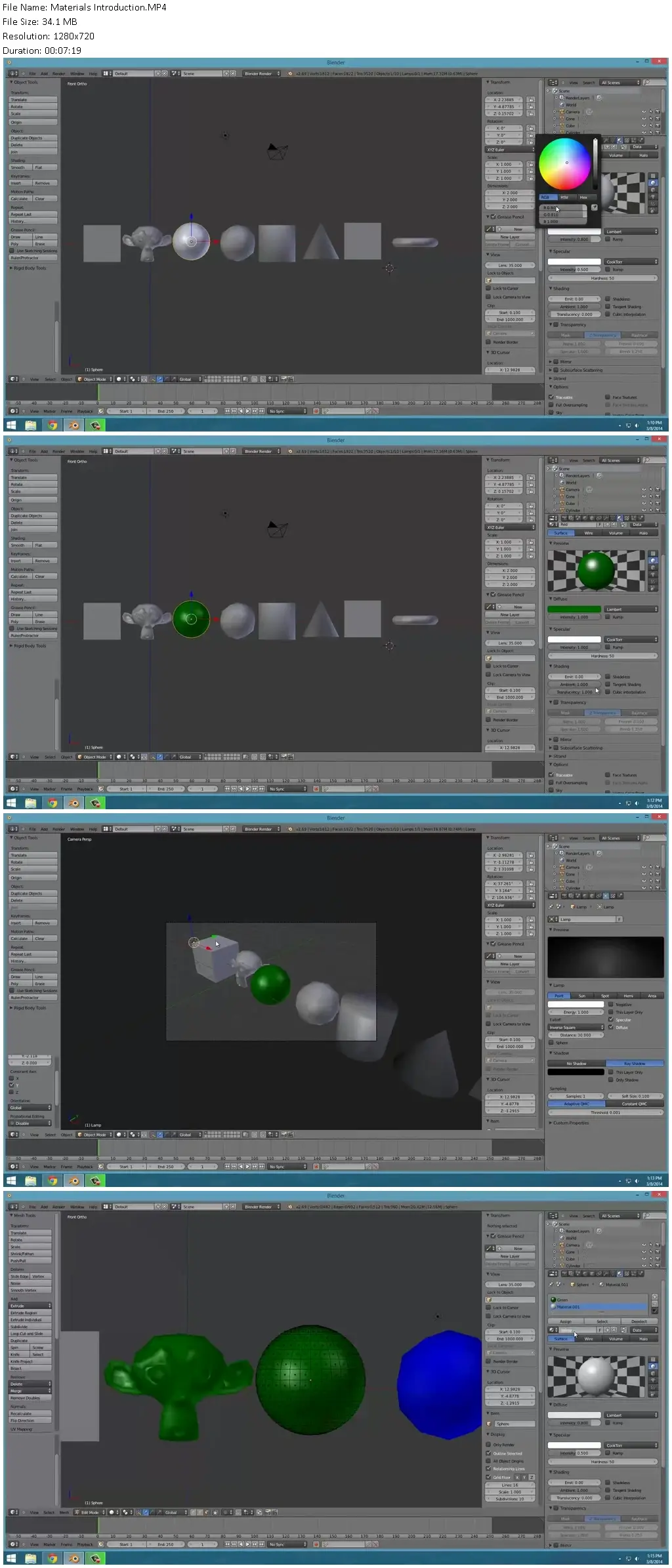Click Remove Doubles in fourth screenshot's Mesh Tools
Screen dimensions: 672x1568
click(x=30, y=1397)
